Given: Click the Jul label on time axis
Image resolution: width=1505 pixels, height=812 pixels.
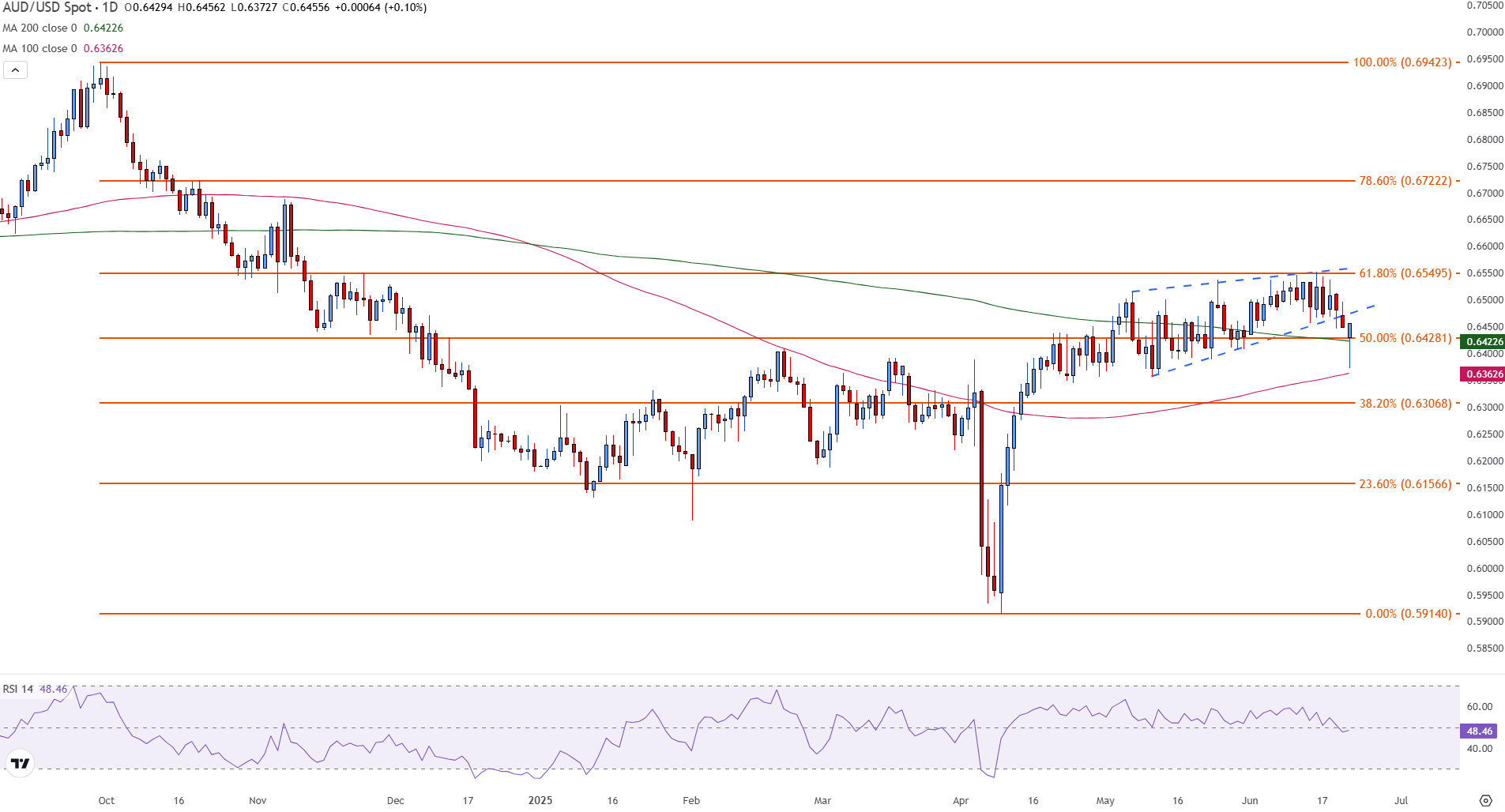Looking at the screenshot, I should (x=1401, y=800).
